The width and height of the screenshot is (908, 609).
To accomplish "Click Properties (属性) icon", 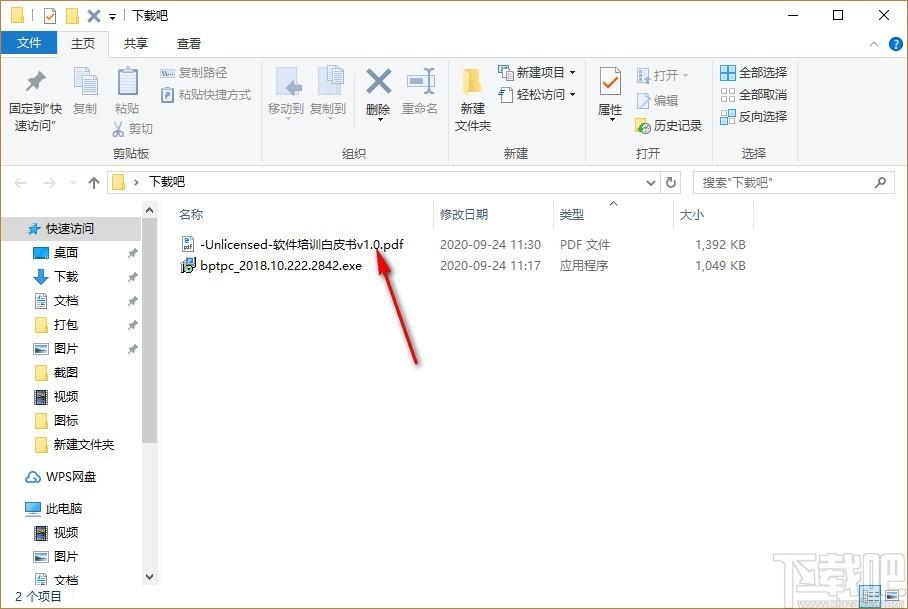I will click(x=610, y=81).
